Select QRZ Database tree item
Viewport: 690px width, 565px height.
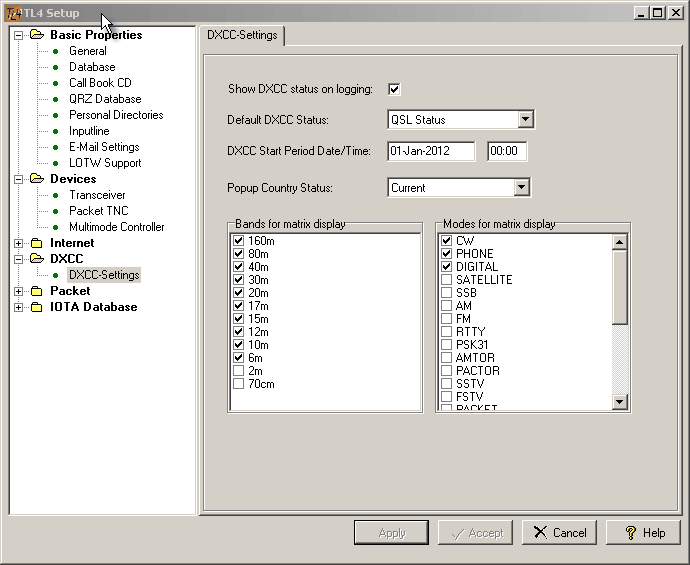coord(105,99)
